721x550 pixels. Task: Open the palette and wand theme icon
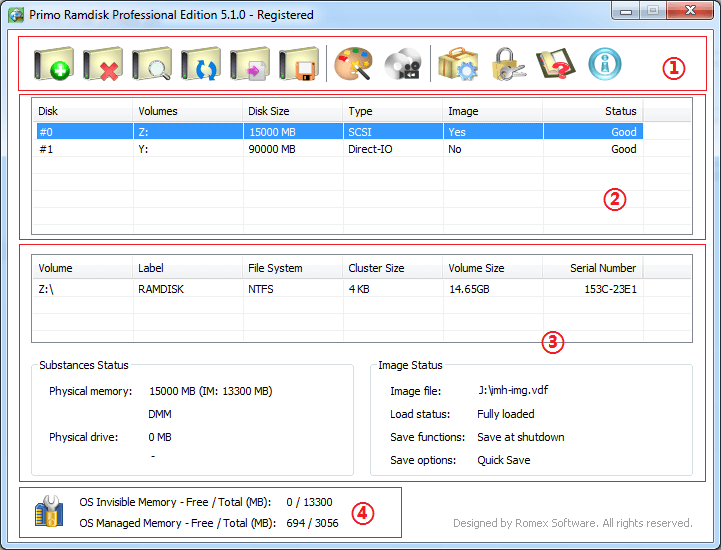click(x=353, y=64)
